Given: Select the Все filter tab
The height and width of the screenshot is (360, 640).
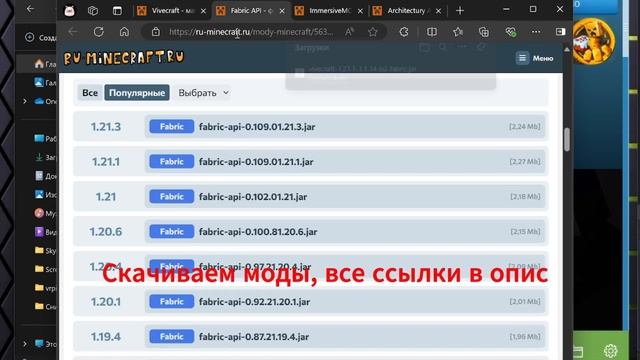Looking at the screenshot, I should point(90,93).
